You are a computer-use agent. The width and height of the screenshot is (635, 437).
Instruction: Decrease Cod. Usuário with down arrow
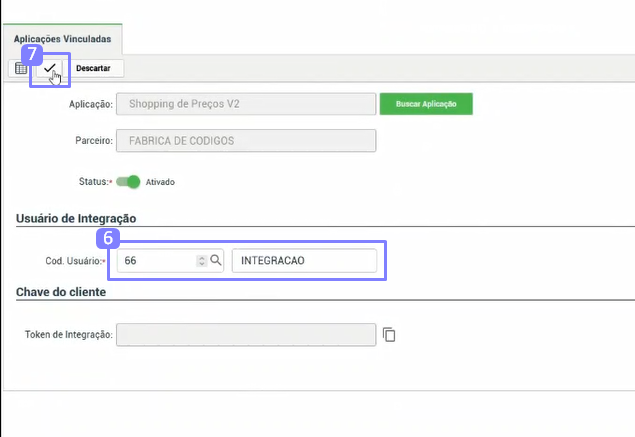click(202, 264)
